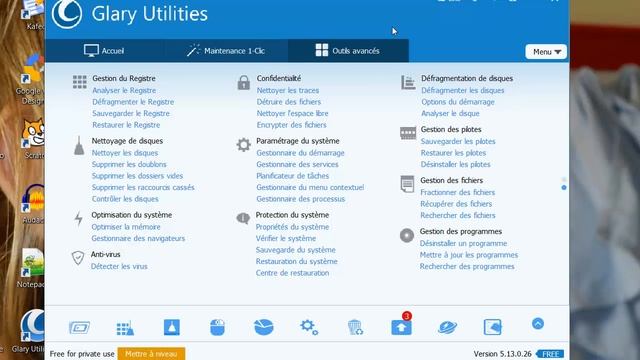Open Gestionnaire du menu contextuel
Image resolution: width=640 pixels, height=360 pixels.
pos(310,187)
